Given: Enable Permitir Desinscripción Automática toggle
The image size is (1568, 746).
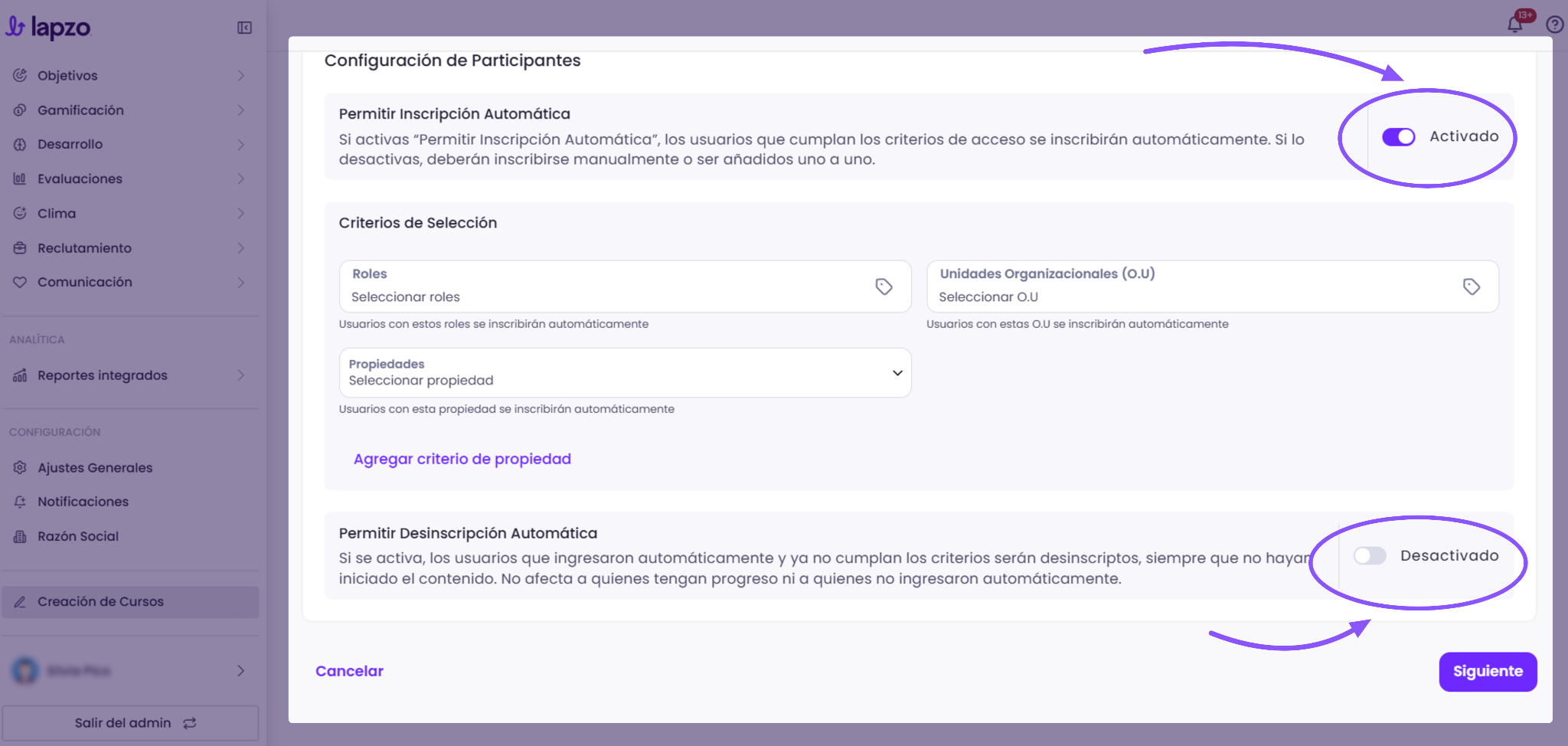Looking at the screenshot, I should 1370,555.
